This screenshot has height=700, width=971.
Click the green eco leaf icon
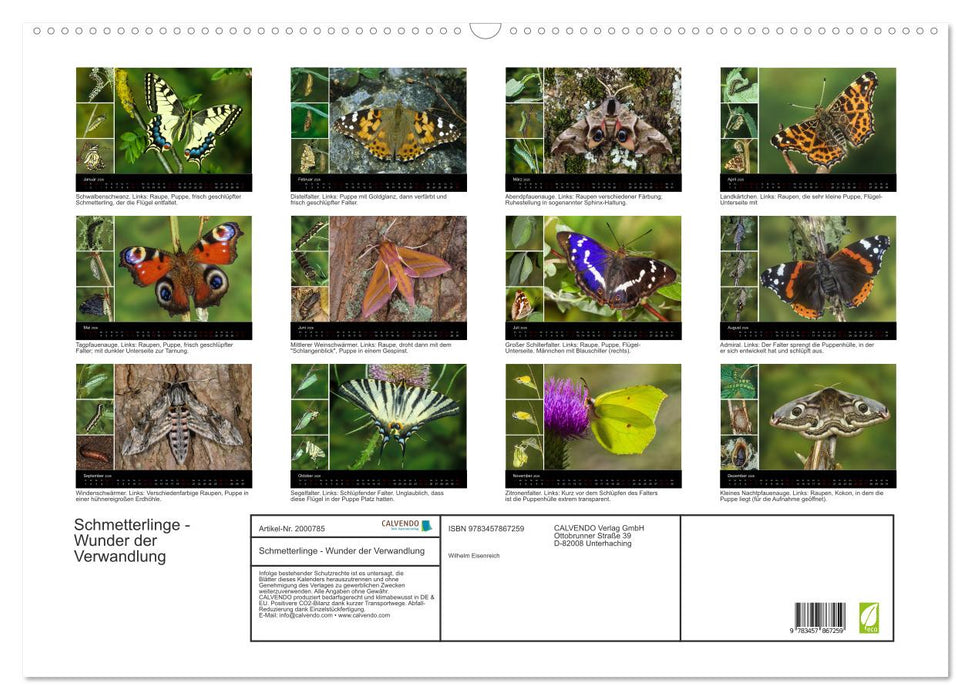[x=869, y=617]
